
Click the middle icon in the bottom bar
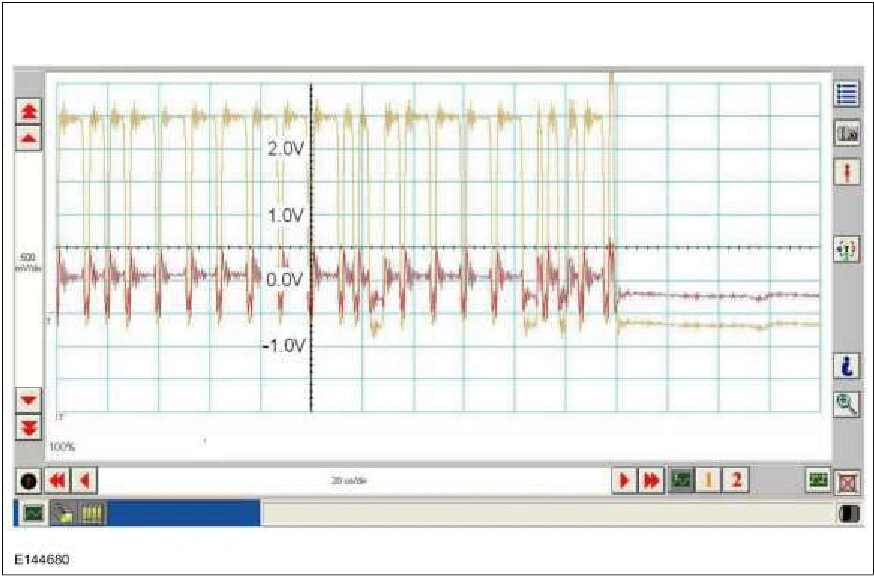[x=62, y=513]
